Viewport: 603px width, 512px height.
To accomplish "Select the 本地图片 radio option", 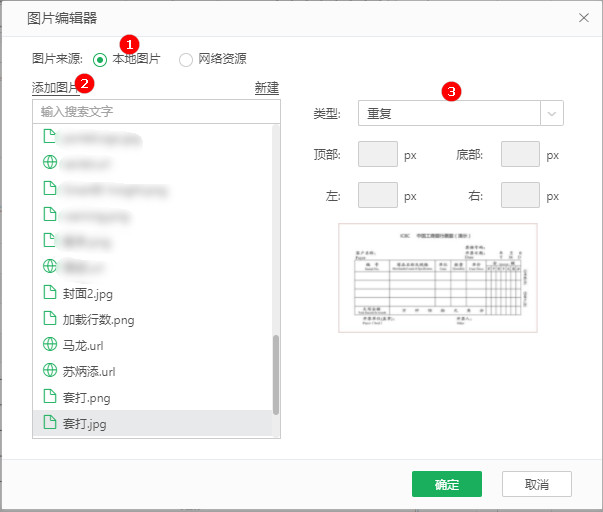I will point(100,60).
